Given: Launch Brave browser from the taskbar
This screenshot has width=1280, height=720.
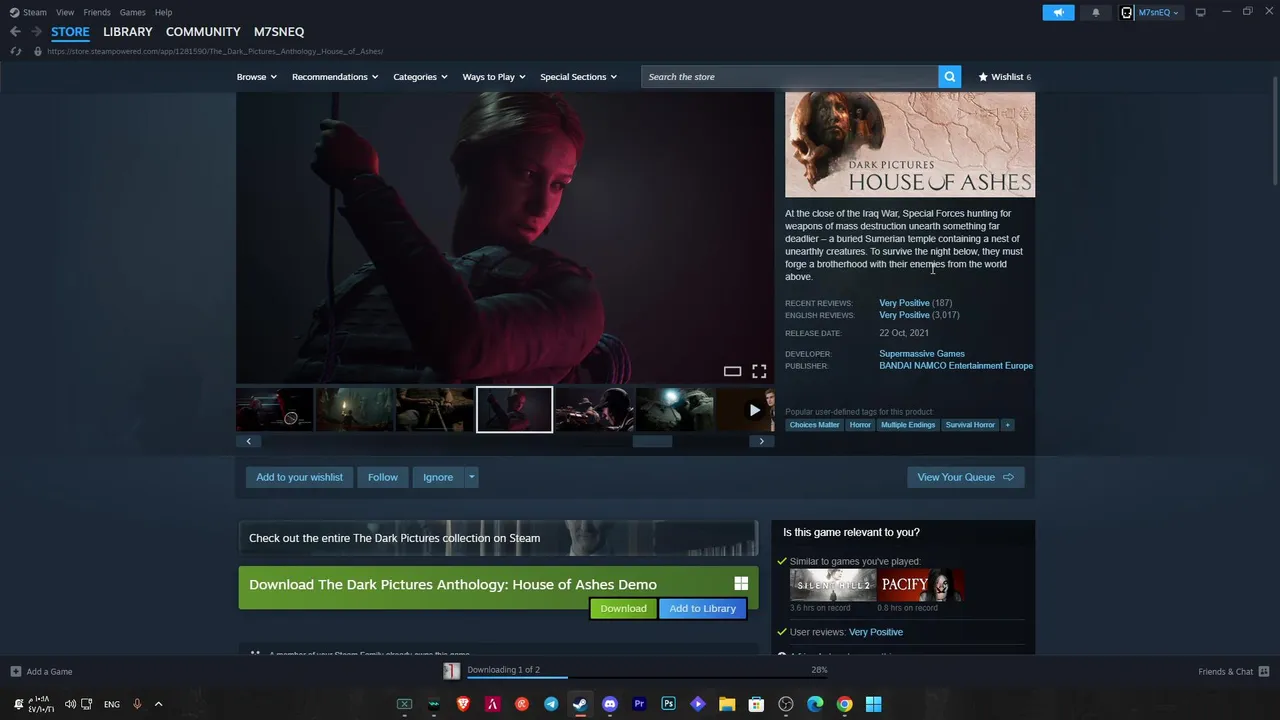Looking at the screenshot, I should coord(463,704).
